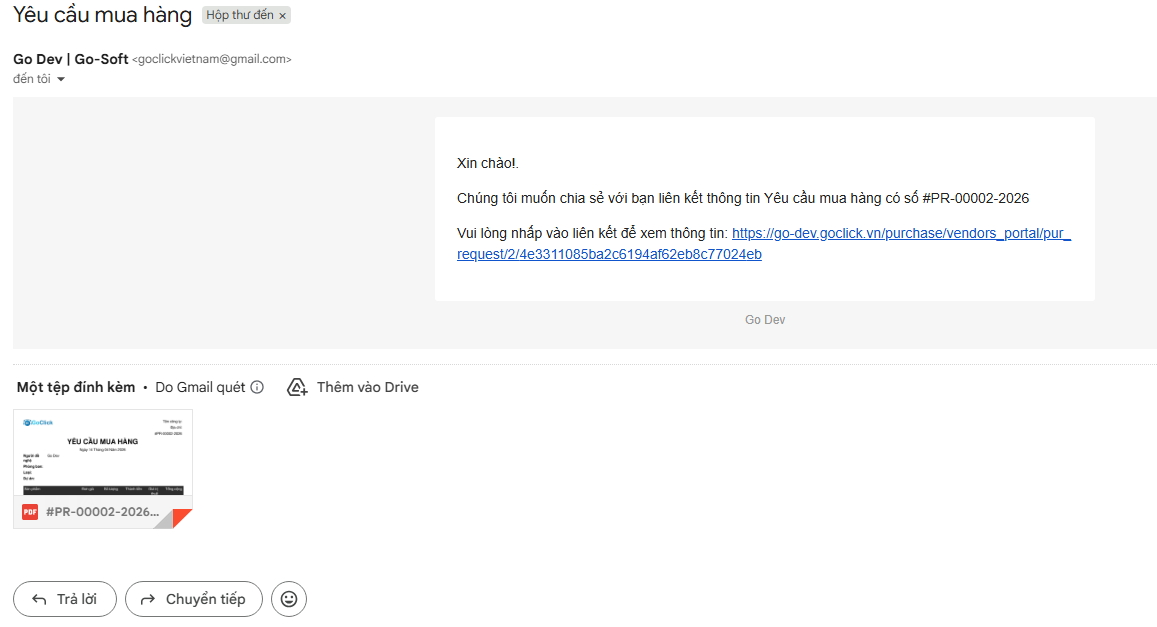The image size is (1157, 627).
Task: Click the red PDF file icon
Action: (x=30, y=511)
